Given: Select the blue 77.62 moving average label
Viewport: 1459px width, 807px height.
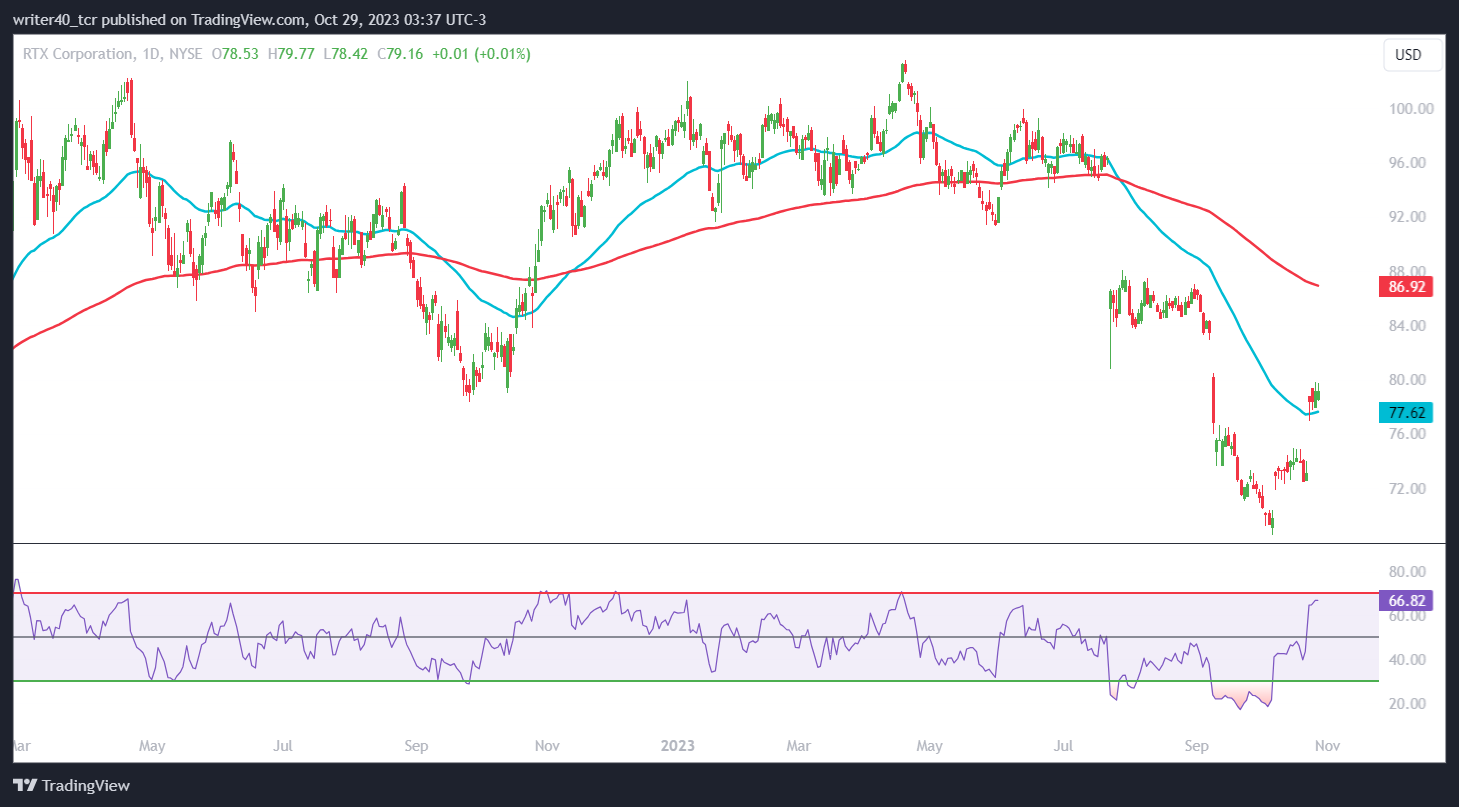Looking at the screenshot, I should pos(1406,412).
